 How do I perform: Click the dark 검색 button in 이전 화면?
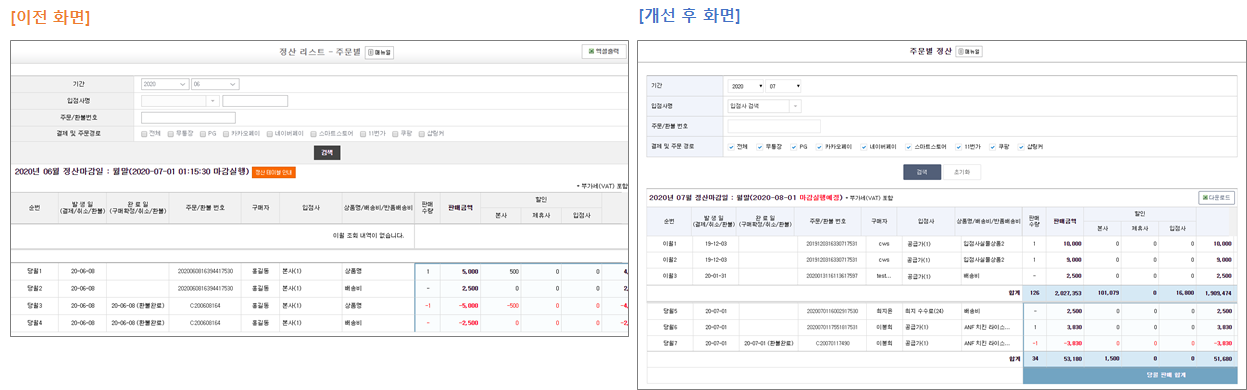click(327, 152)
